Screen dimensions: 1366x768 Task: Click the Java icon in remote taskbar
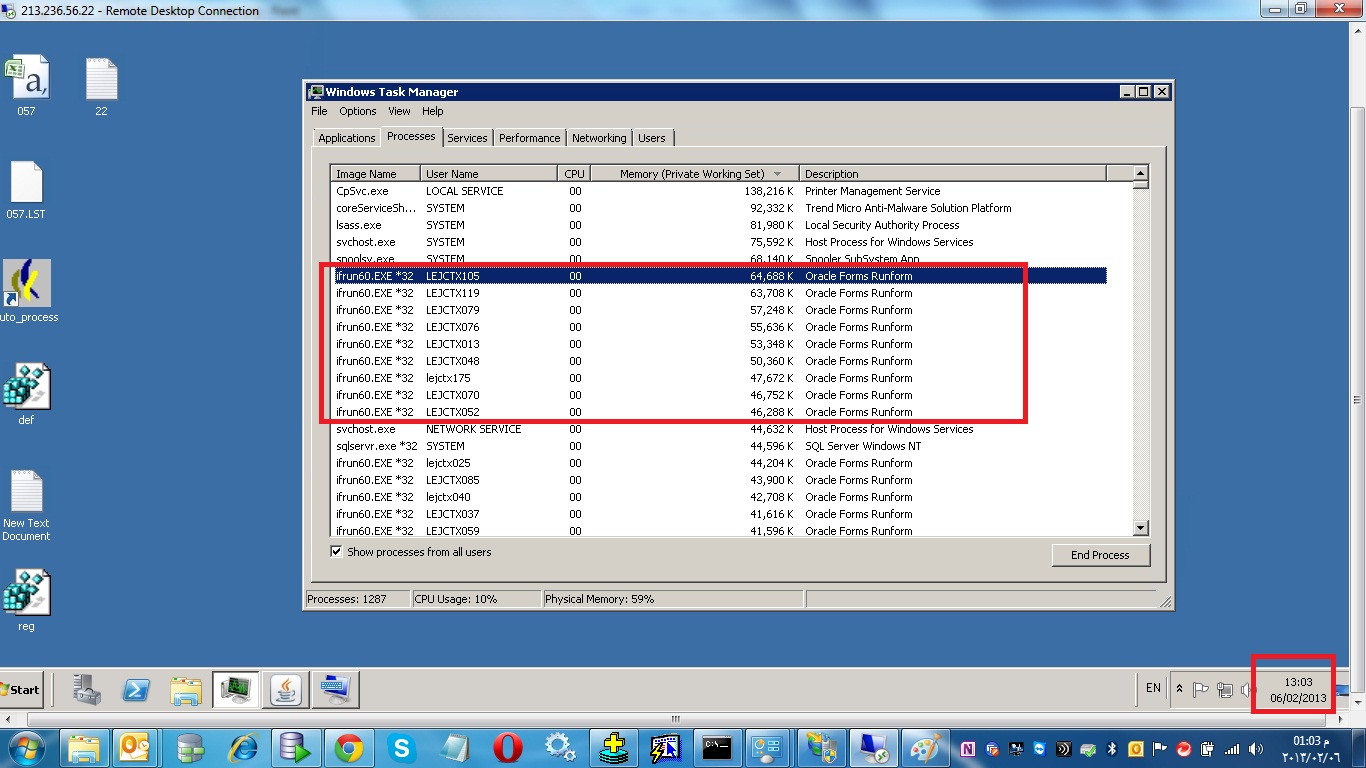coord(286,689)
